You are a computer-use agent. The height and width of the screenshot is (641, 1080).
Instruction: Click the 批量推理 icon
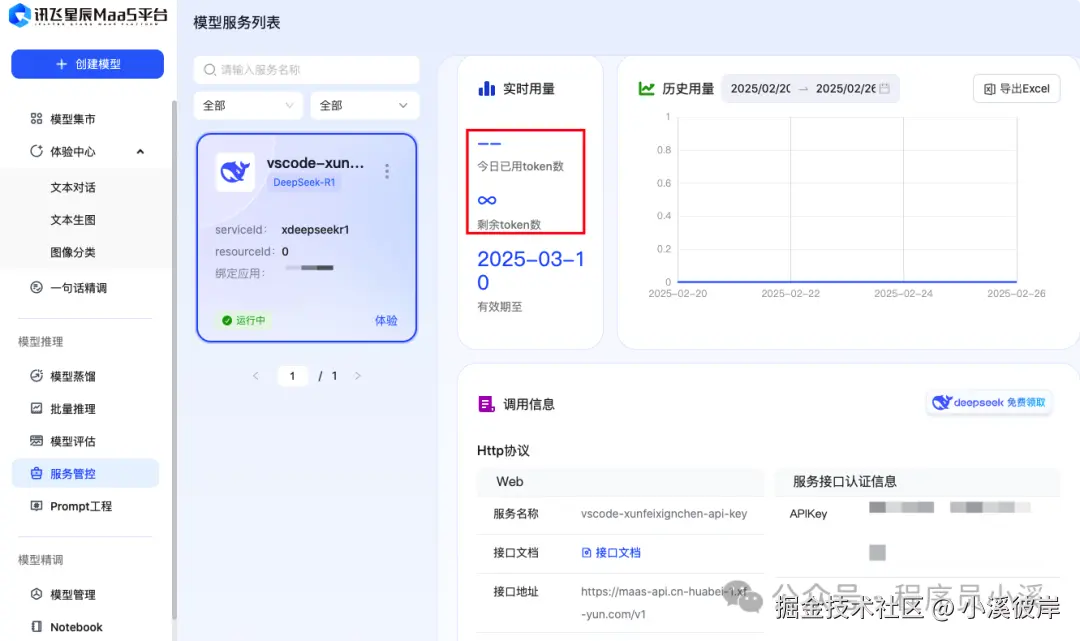point(37,408)
